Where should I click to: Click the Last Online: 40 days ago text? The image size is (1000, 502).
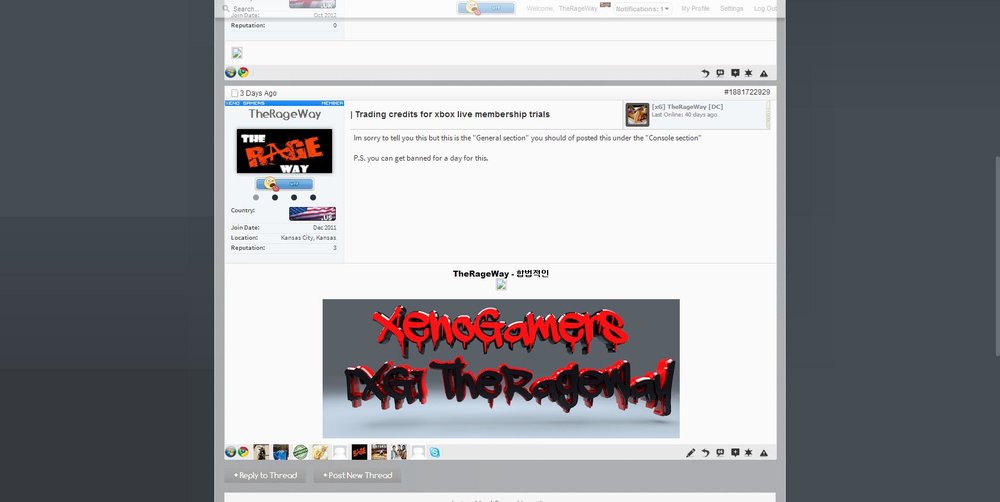684,115
